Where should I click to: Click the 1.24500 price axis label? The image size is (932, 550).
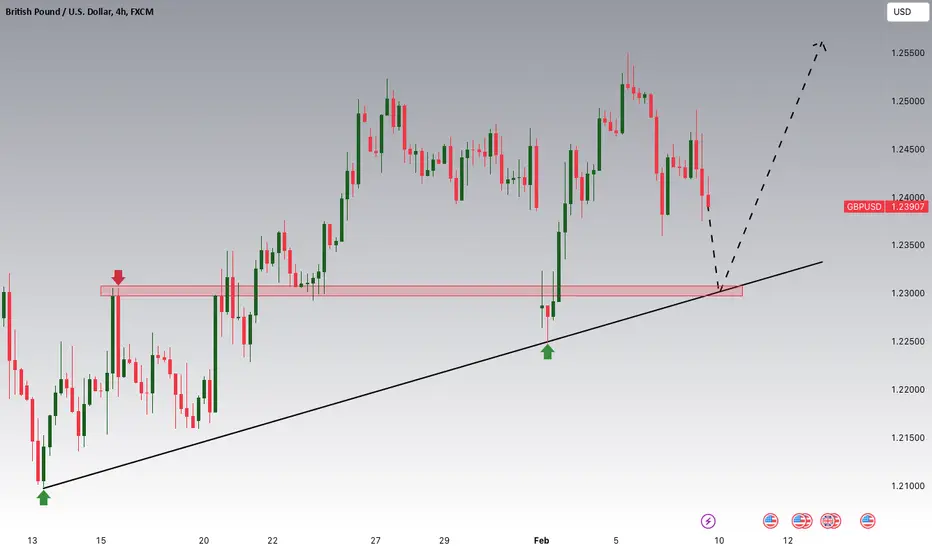point(908,149)
